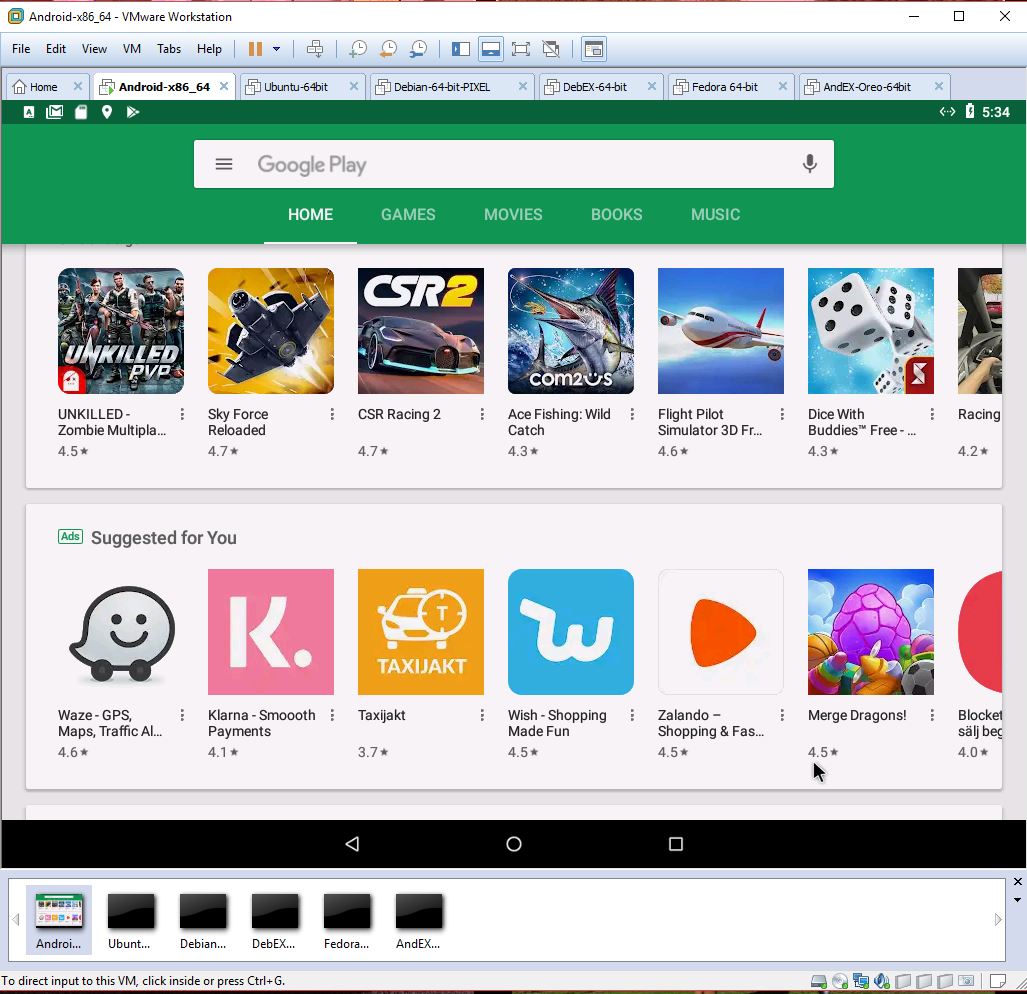Click the thumbnail bar right scroll arrow

coord(998,919)
